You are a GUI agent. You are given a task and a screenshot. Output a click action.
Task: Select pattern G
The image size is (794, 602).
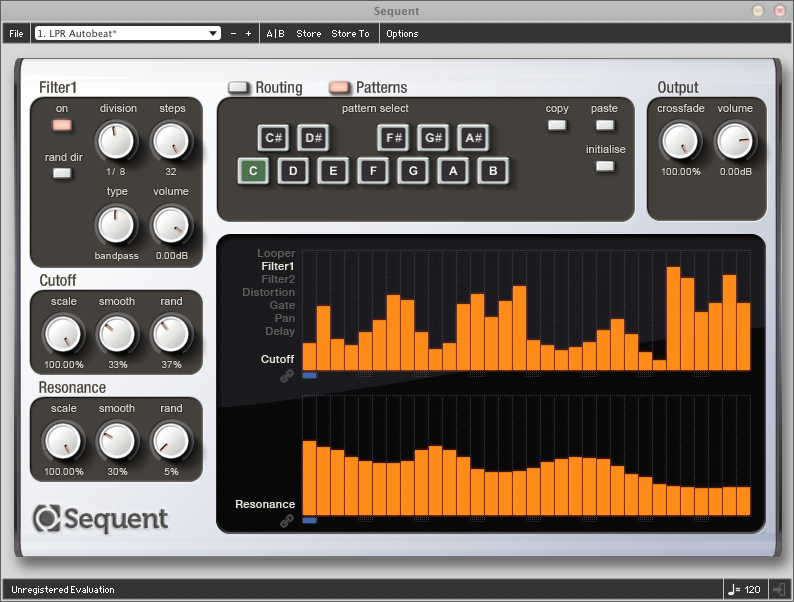[x=413, y=171]
